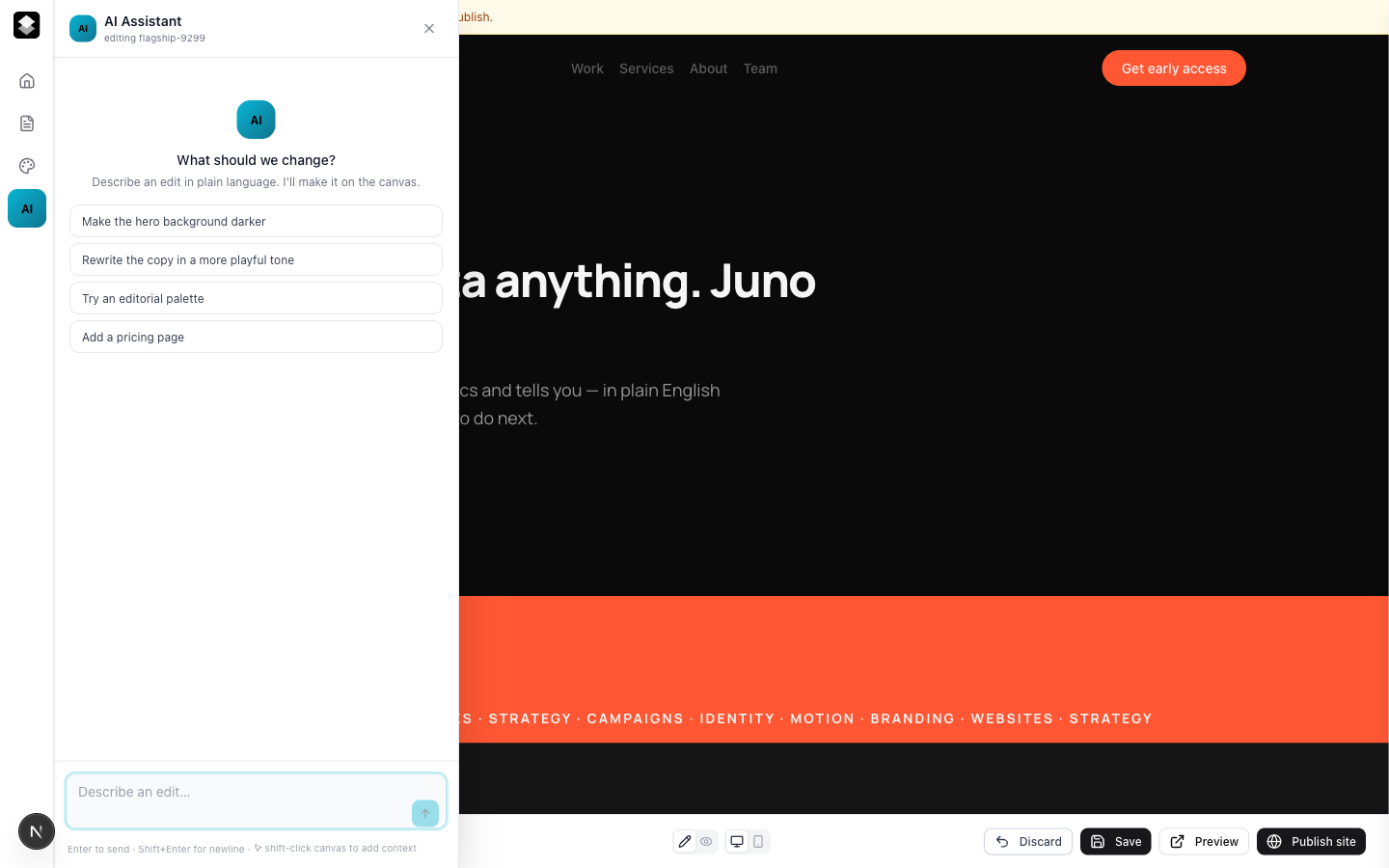
Task: Open the site Preview
Action: 1204,842
